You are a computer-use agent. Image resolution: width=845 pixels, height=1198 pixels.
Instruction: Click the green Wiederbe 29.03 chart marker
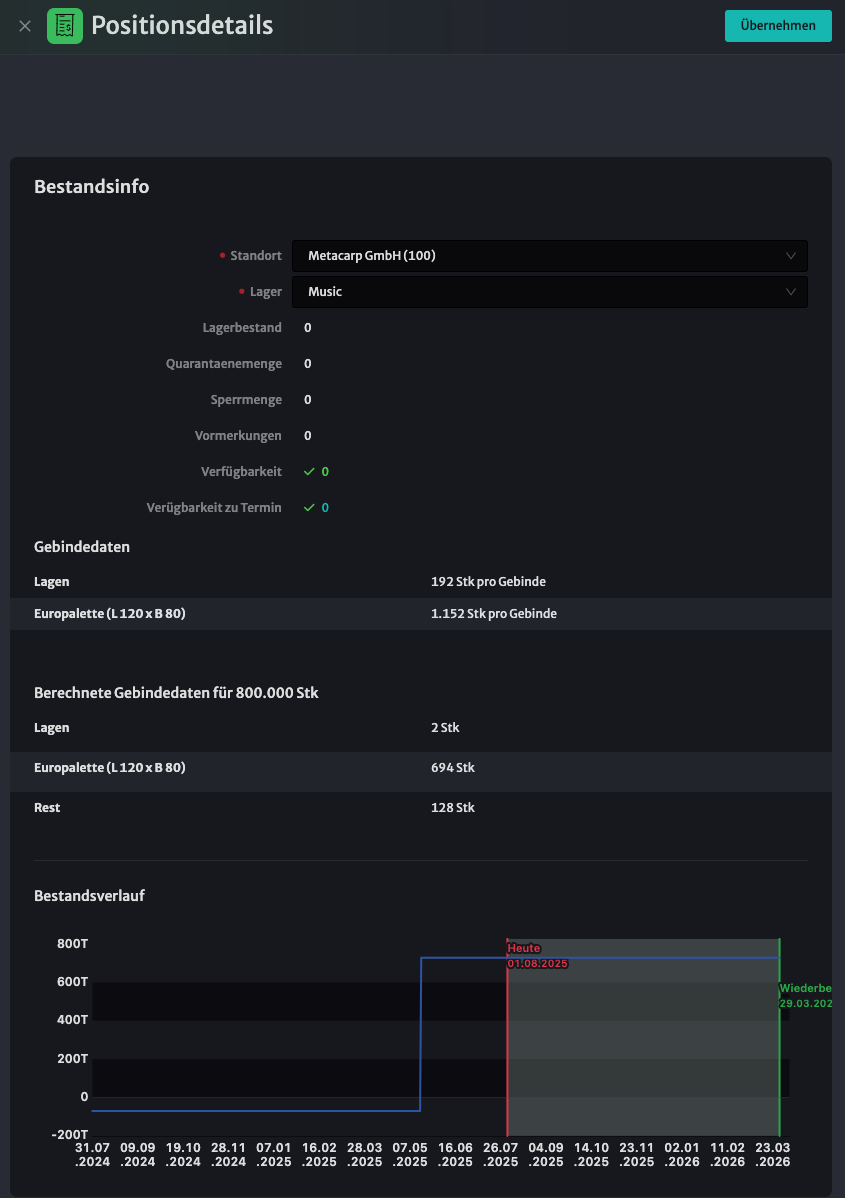[805, 996]
